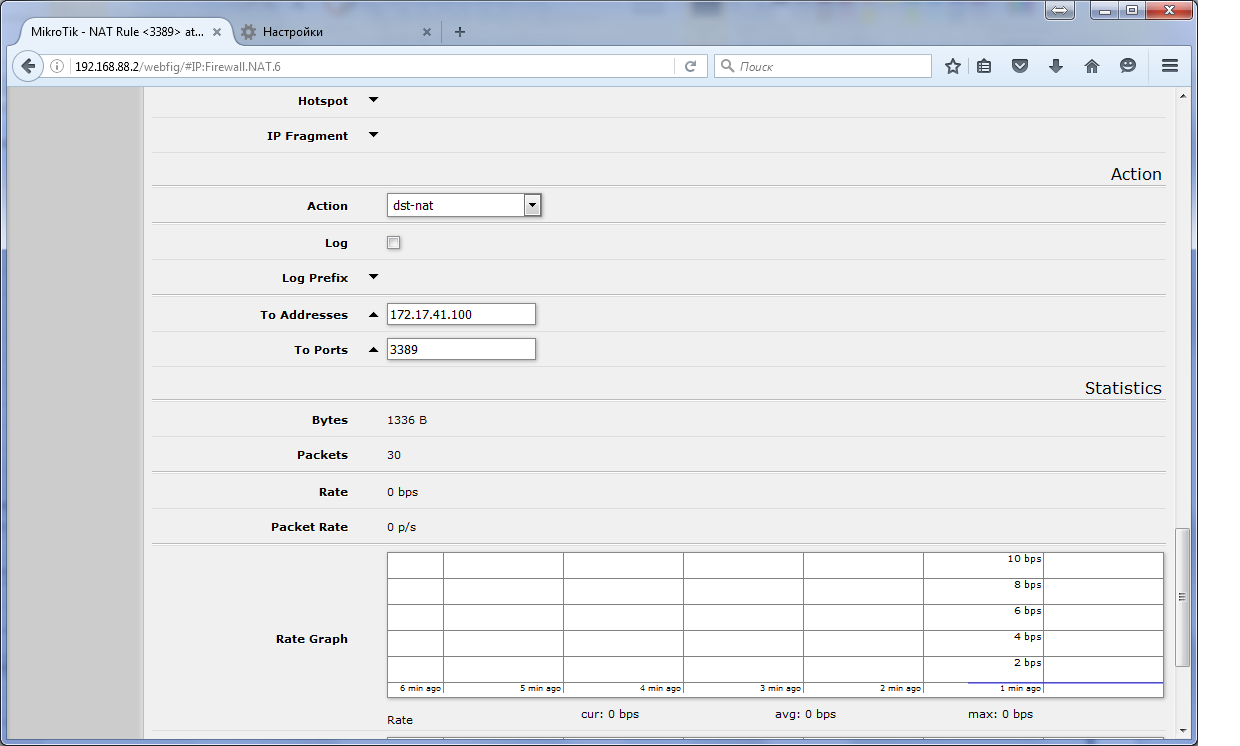Bookmark this page with the star icon
The width and height of the screenshot is (1240, 746).
(x=952, y=66)
